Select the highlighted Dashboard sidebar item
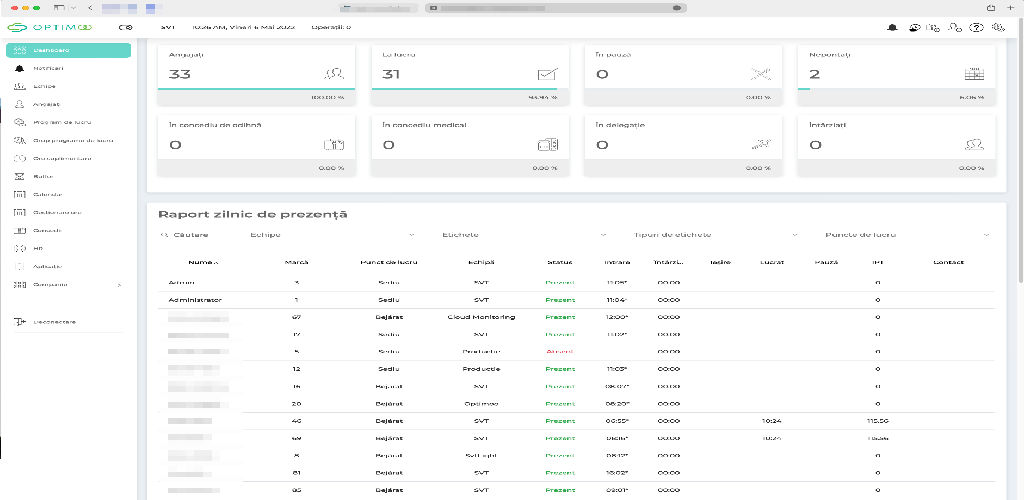 pos(69,50)
